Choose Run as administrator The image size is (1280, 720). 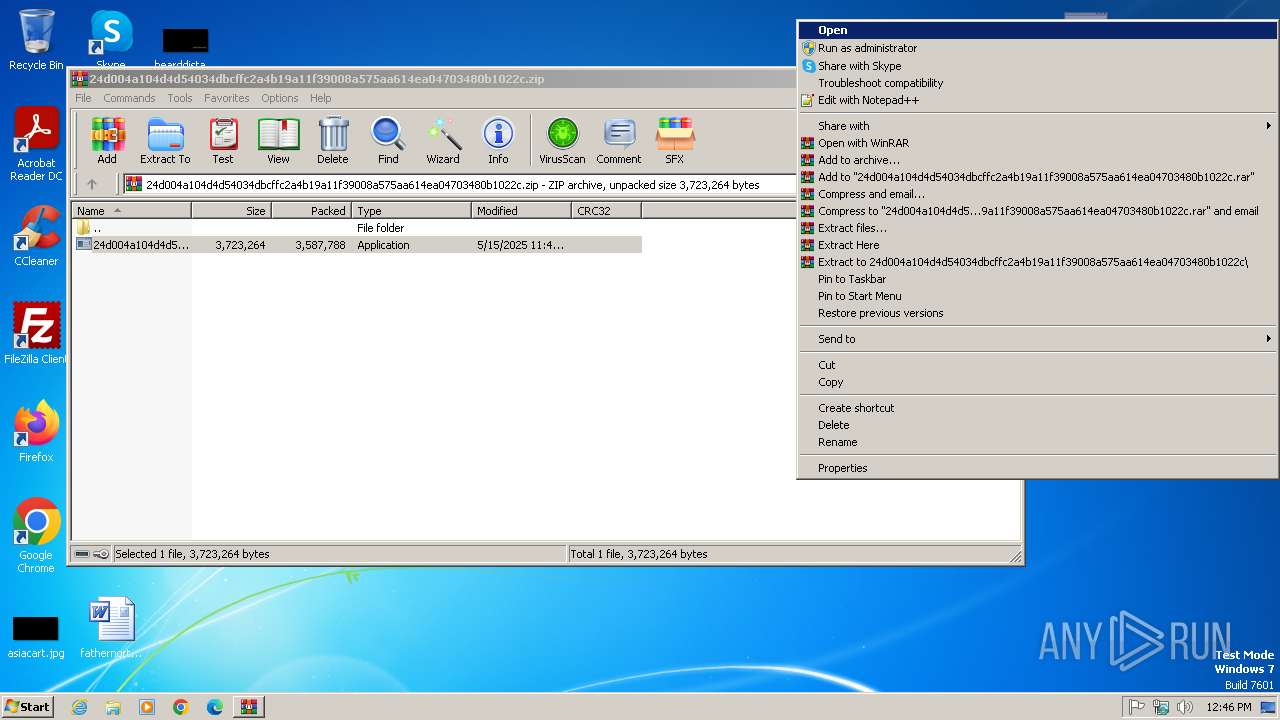[x=1038, y=48]
